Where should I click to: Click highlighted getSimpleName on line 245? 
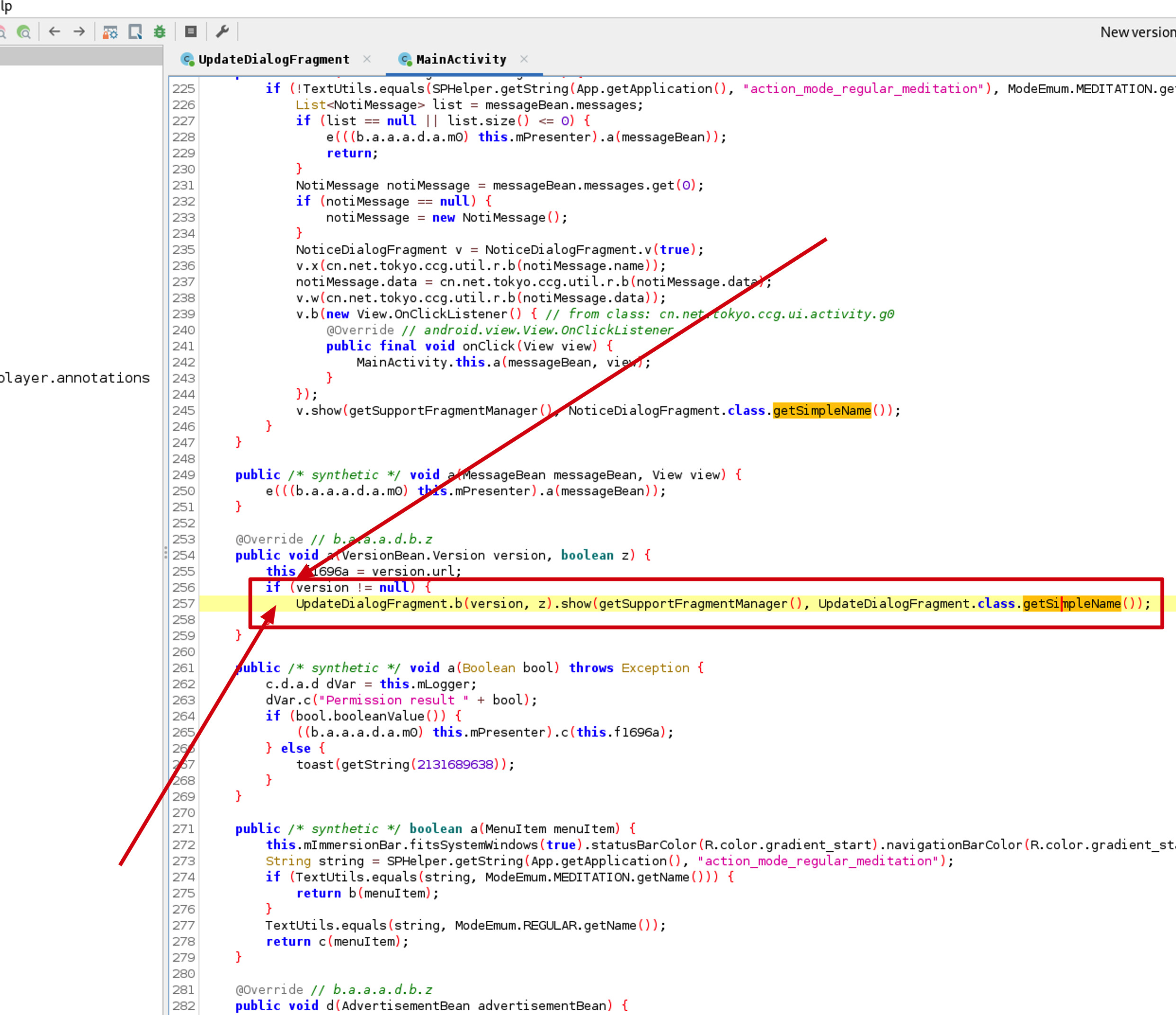(x=822, y=410)
